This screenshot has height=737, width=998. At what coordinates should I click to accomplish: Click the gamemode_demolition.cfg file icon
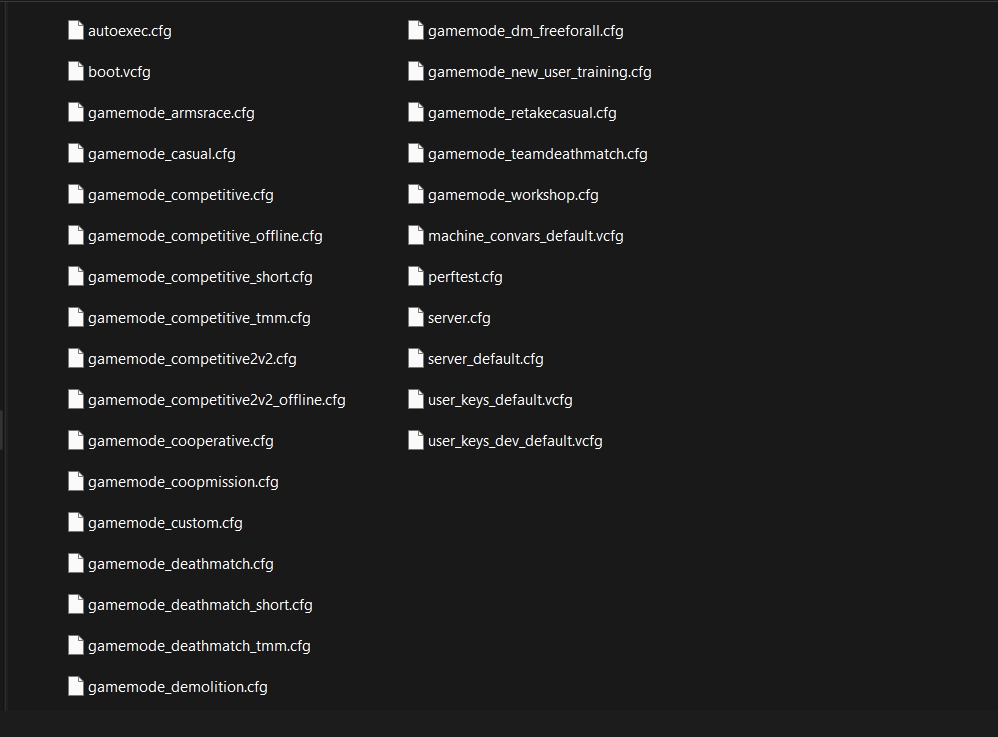tap(76, 686)
